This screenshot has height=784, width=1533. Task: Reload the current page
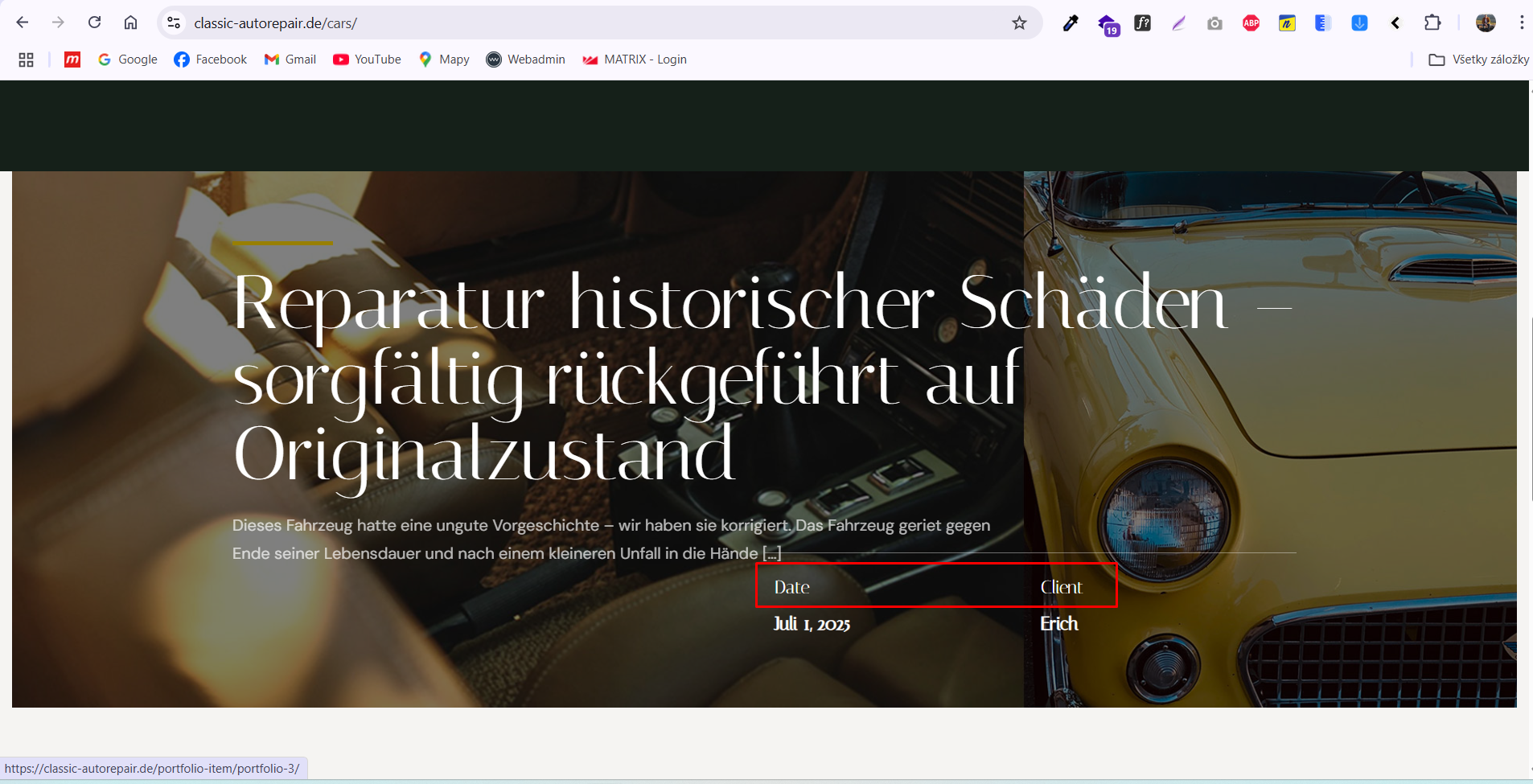94,23
